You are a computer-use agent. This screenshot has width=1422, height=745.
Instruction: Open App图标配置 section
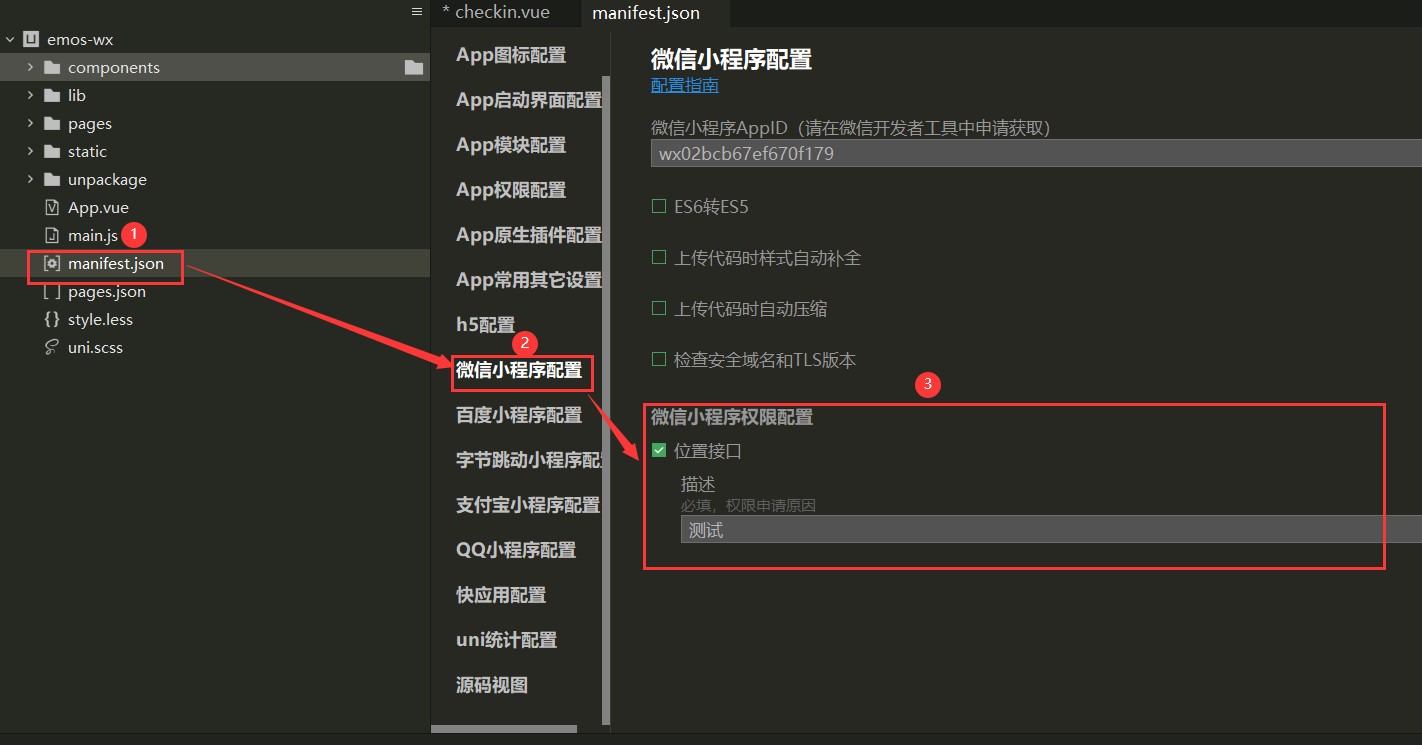[511, 55]
